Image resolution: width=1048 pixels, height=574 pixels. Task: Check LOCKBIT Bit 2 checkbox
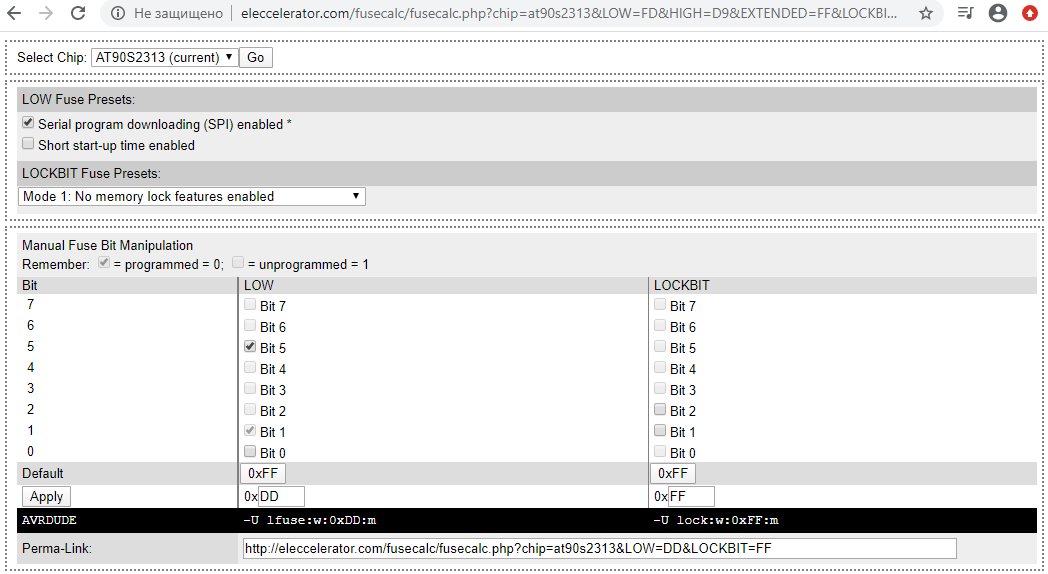point(660,410)
